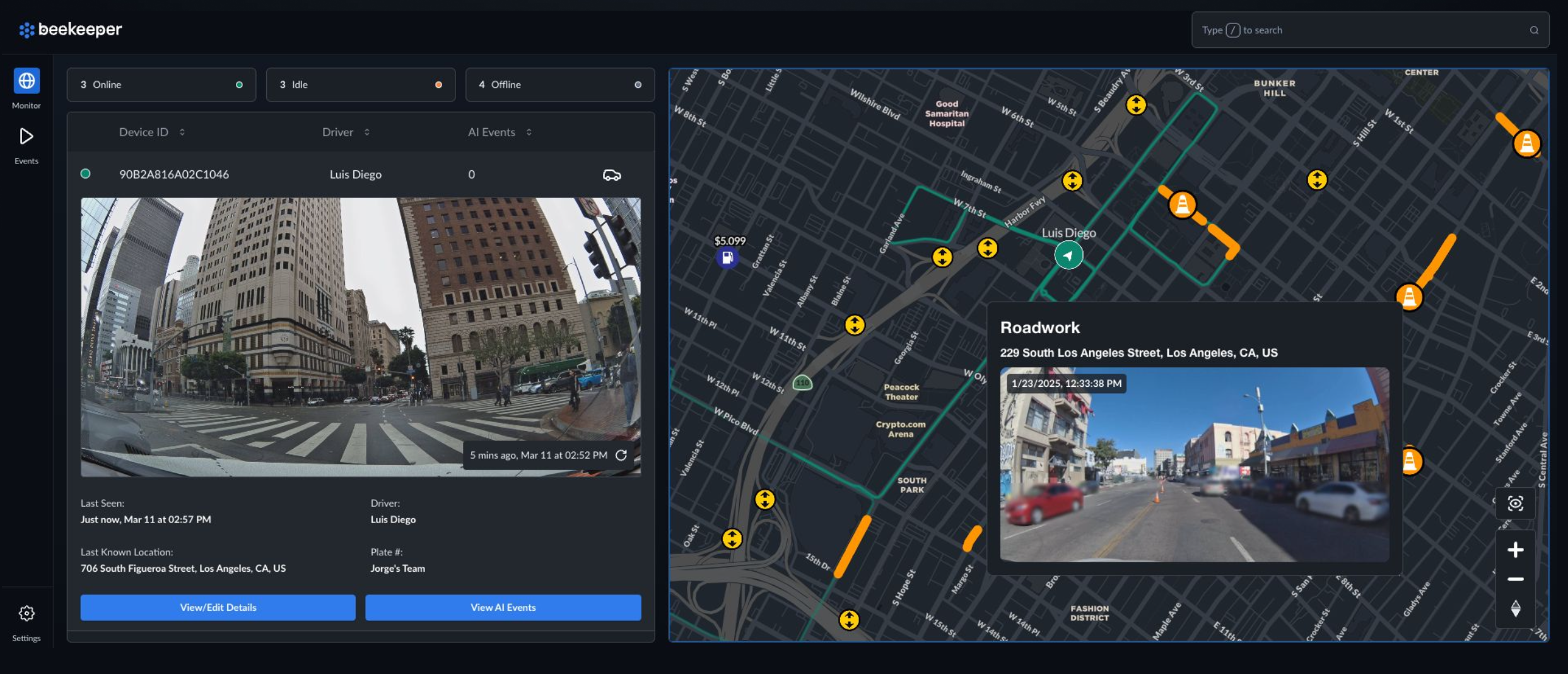The image size is (1568, 674).
Task: Click the gas station $5.099 map marker
Action: [727, 257]
